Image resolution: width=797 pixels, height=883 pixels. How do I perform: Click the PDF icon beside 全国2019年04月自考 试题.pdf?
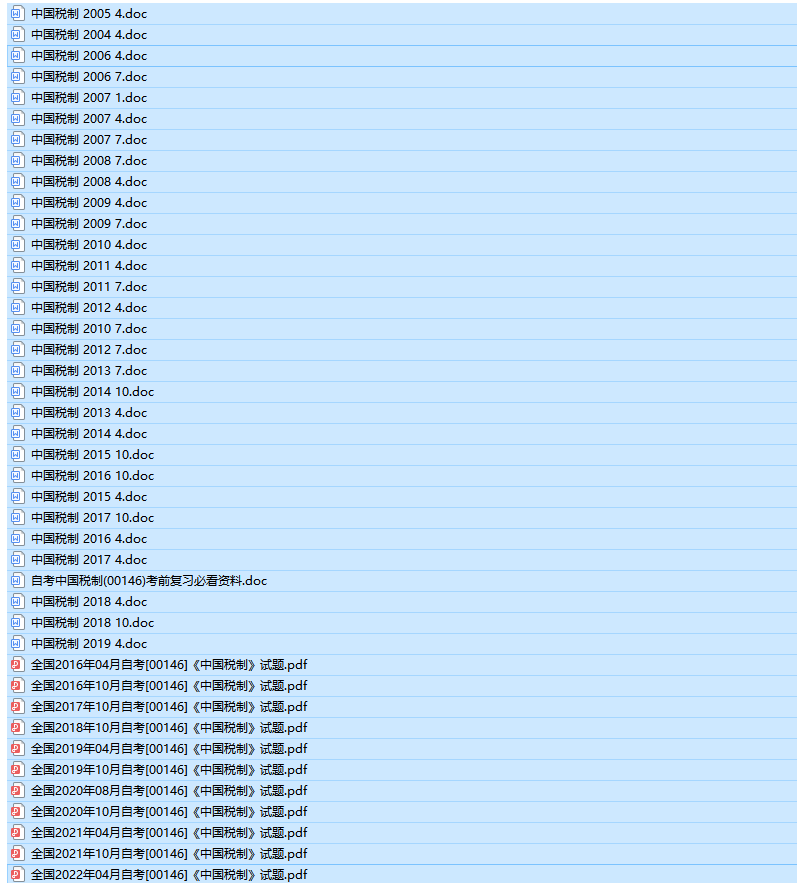point(17,748)
